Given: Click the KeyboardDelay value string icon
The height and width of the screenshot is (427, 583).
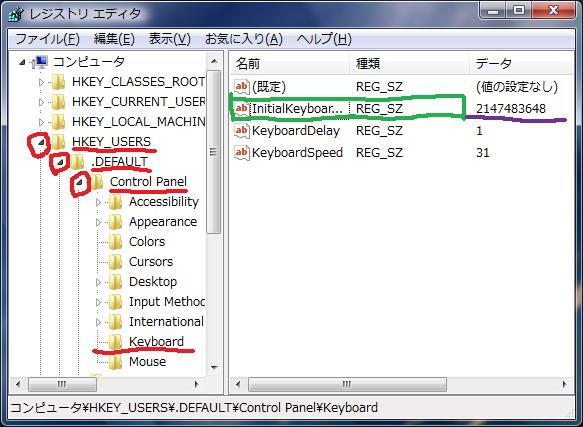Looking at the screenshot, I should pos(242,131).
